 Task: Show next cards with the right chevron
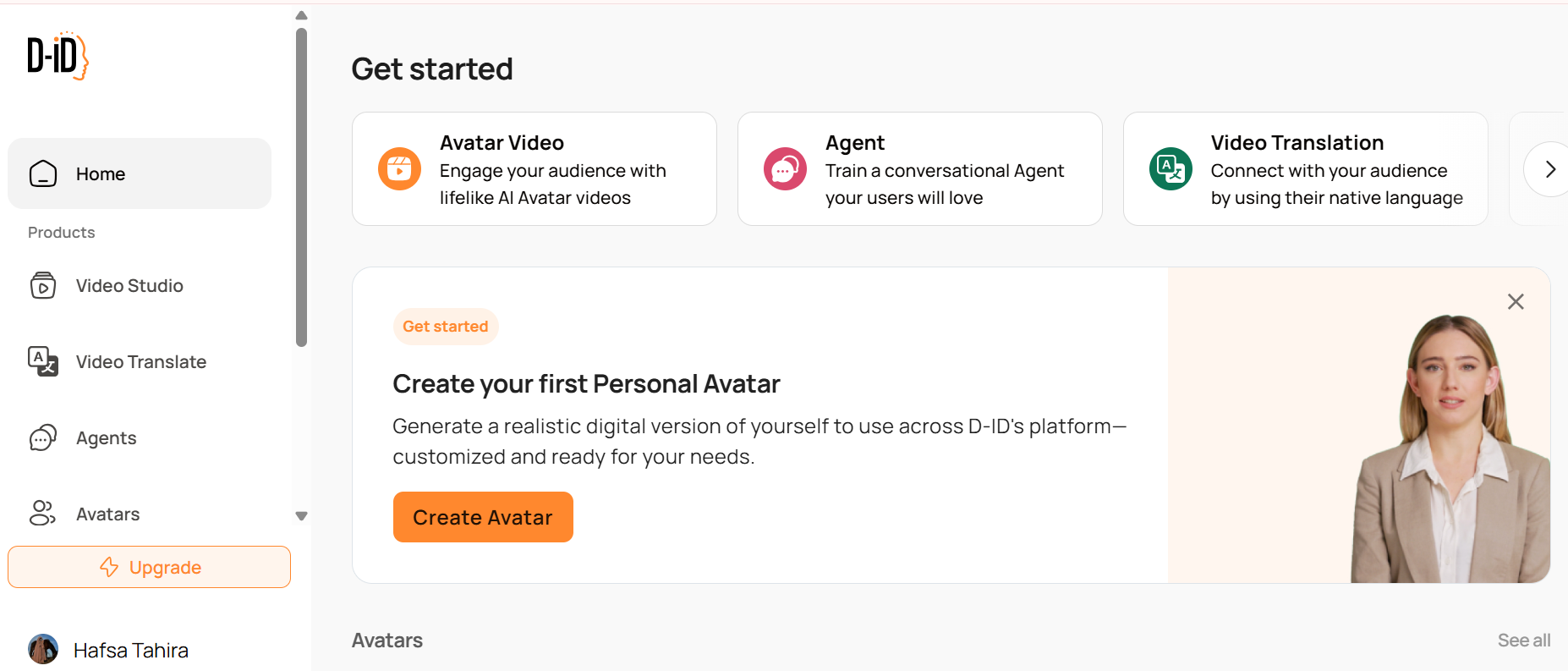coord(1549,169)
